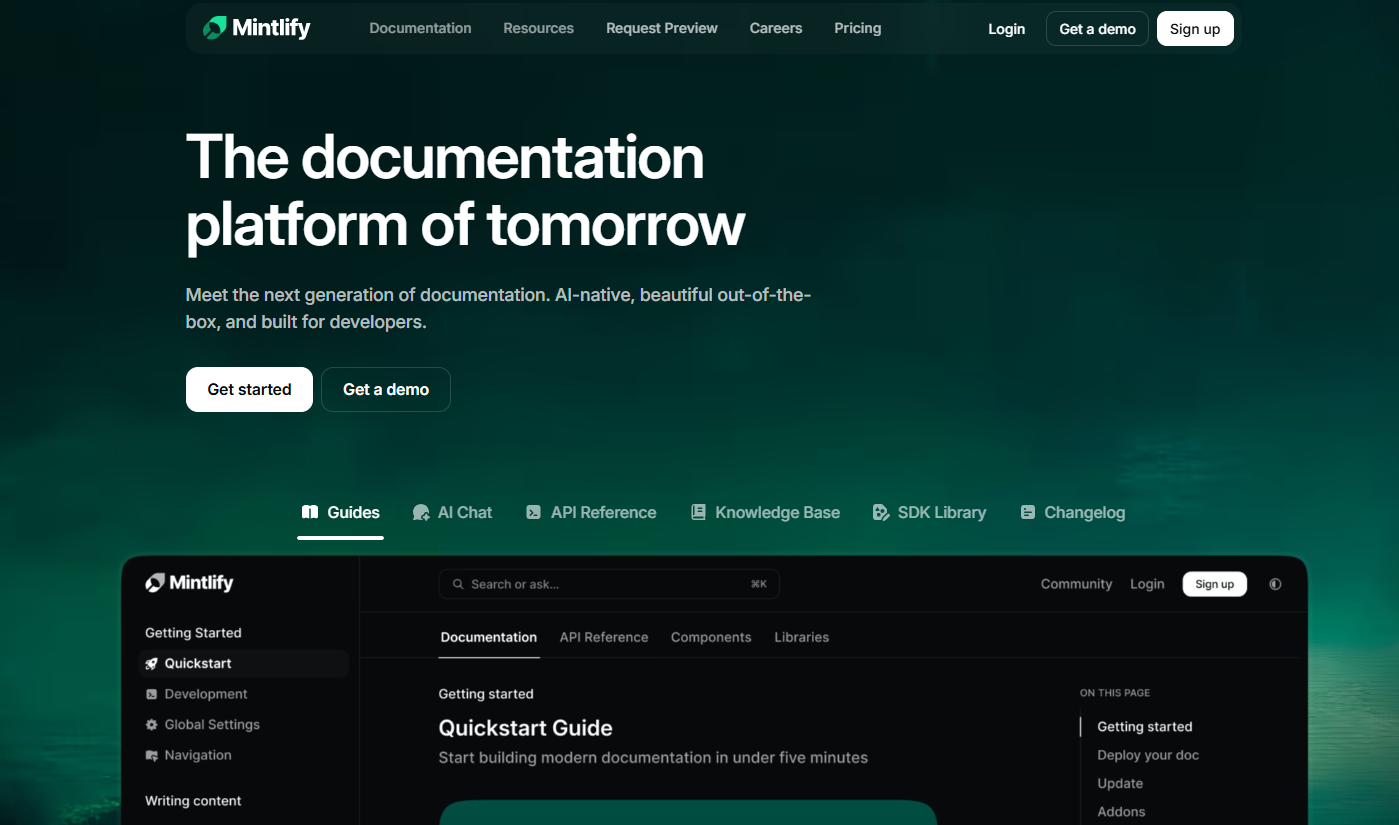Screen dimensions: 1399x825
Task: Click Community link in docs preview
Action: 1076,584
